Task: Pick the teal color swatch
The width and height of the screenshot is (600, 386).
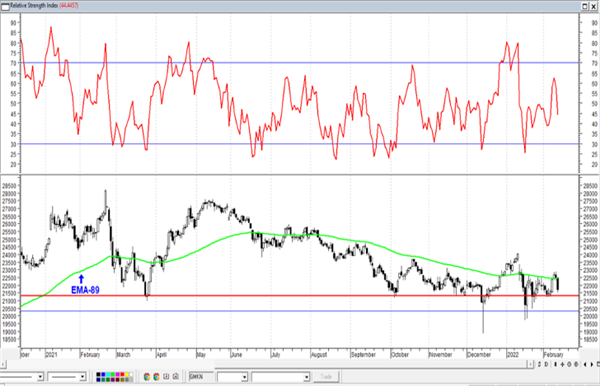Action: [x=103, y=379]
